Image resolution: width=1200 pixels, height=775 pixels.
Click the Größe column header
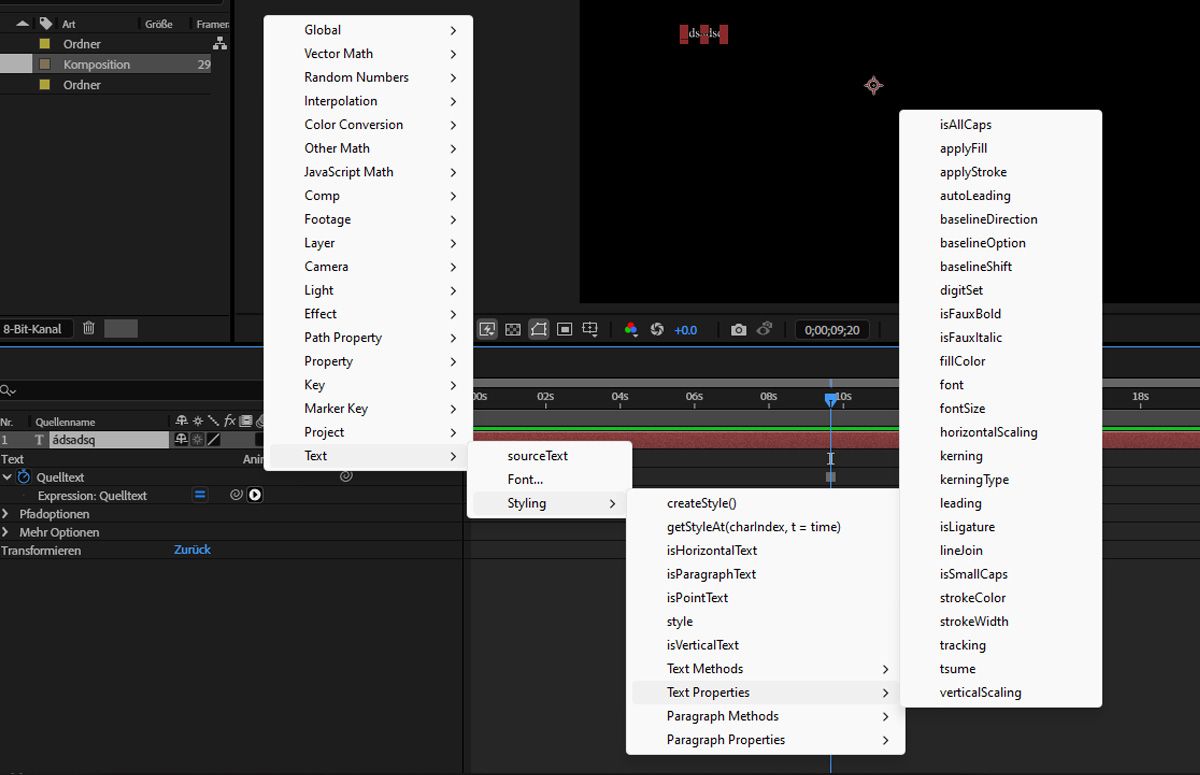[x=159, y=24]
